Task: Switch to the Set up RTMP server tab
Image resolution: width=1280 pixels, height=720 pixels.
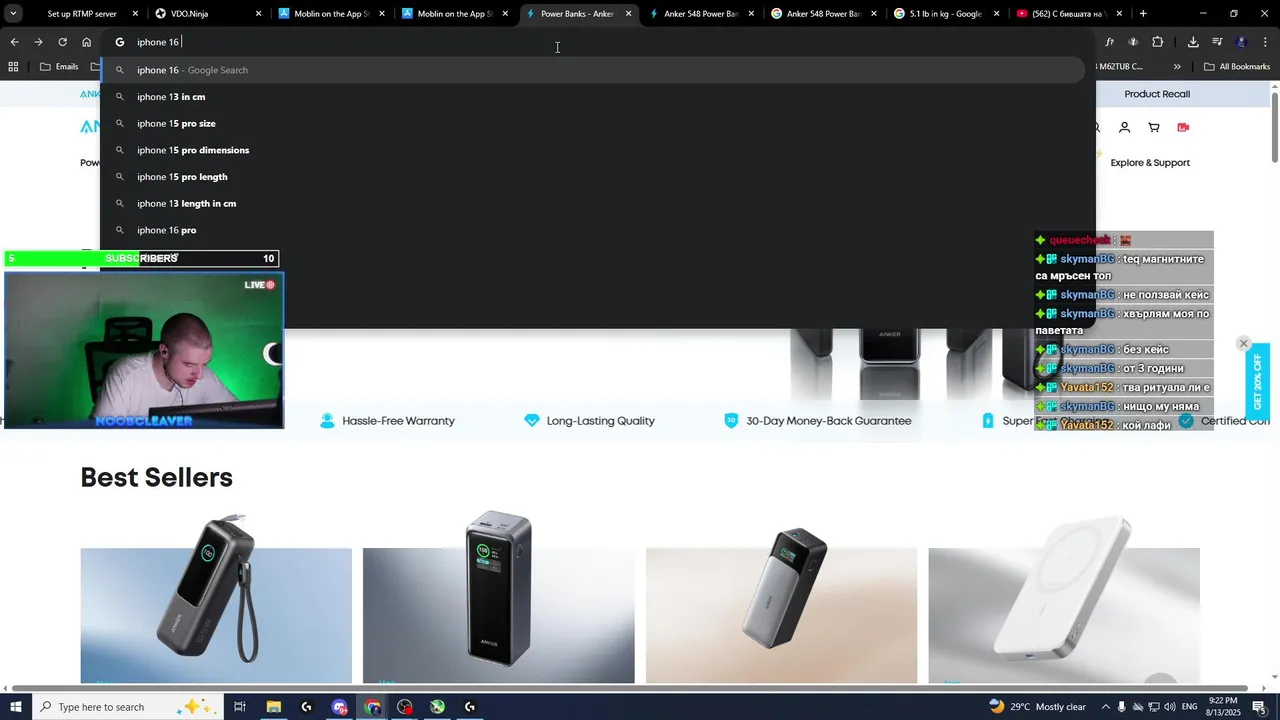Action: (82, 14)
